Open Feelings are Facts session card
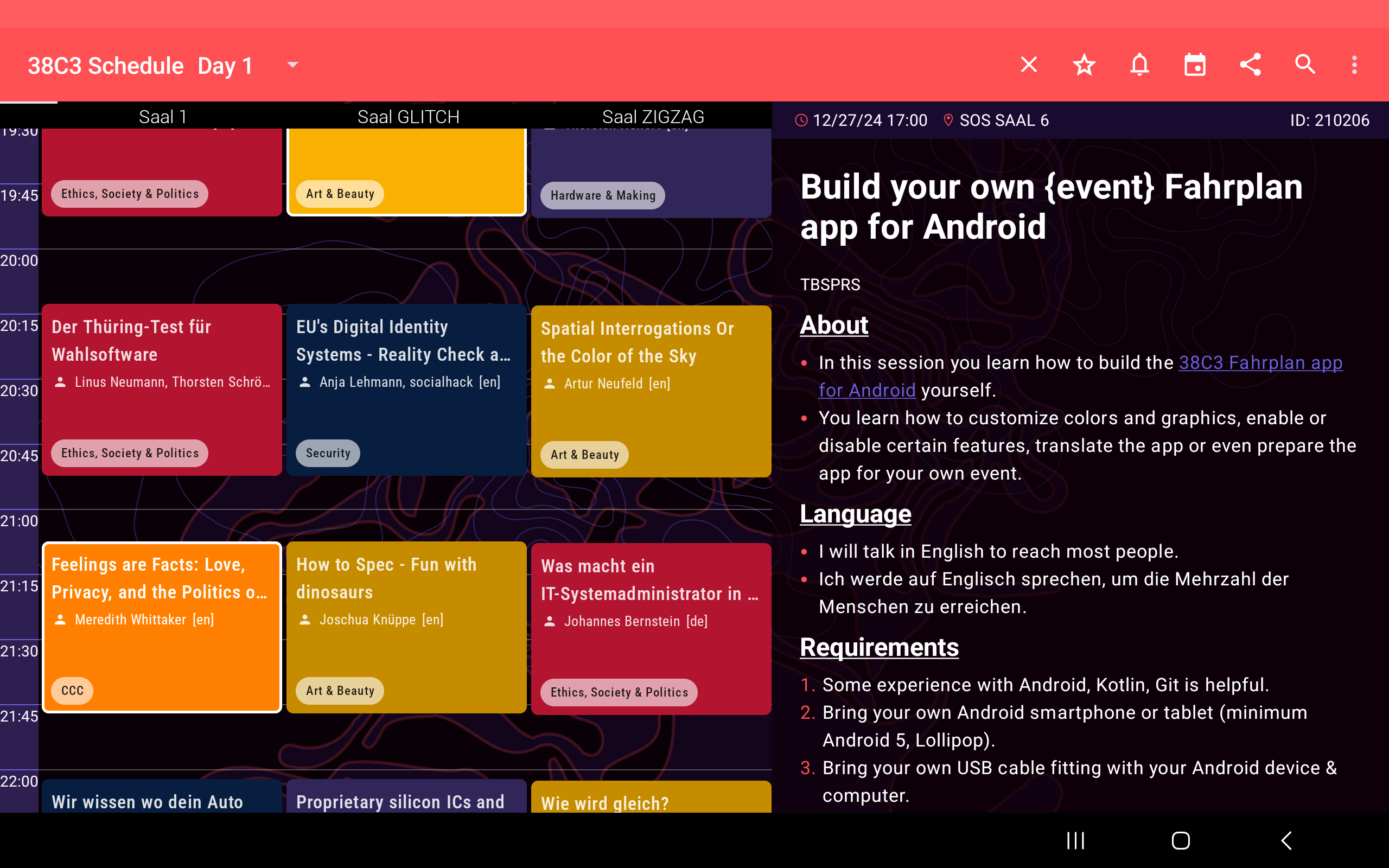 coord(162,627)
